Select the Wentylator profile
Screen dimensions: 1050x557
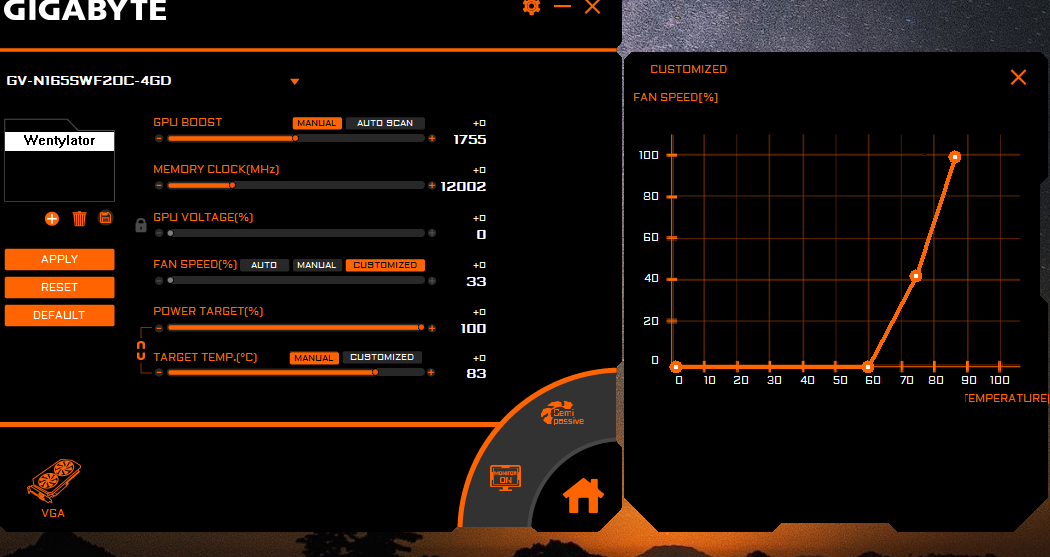tap(60, 141)
